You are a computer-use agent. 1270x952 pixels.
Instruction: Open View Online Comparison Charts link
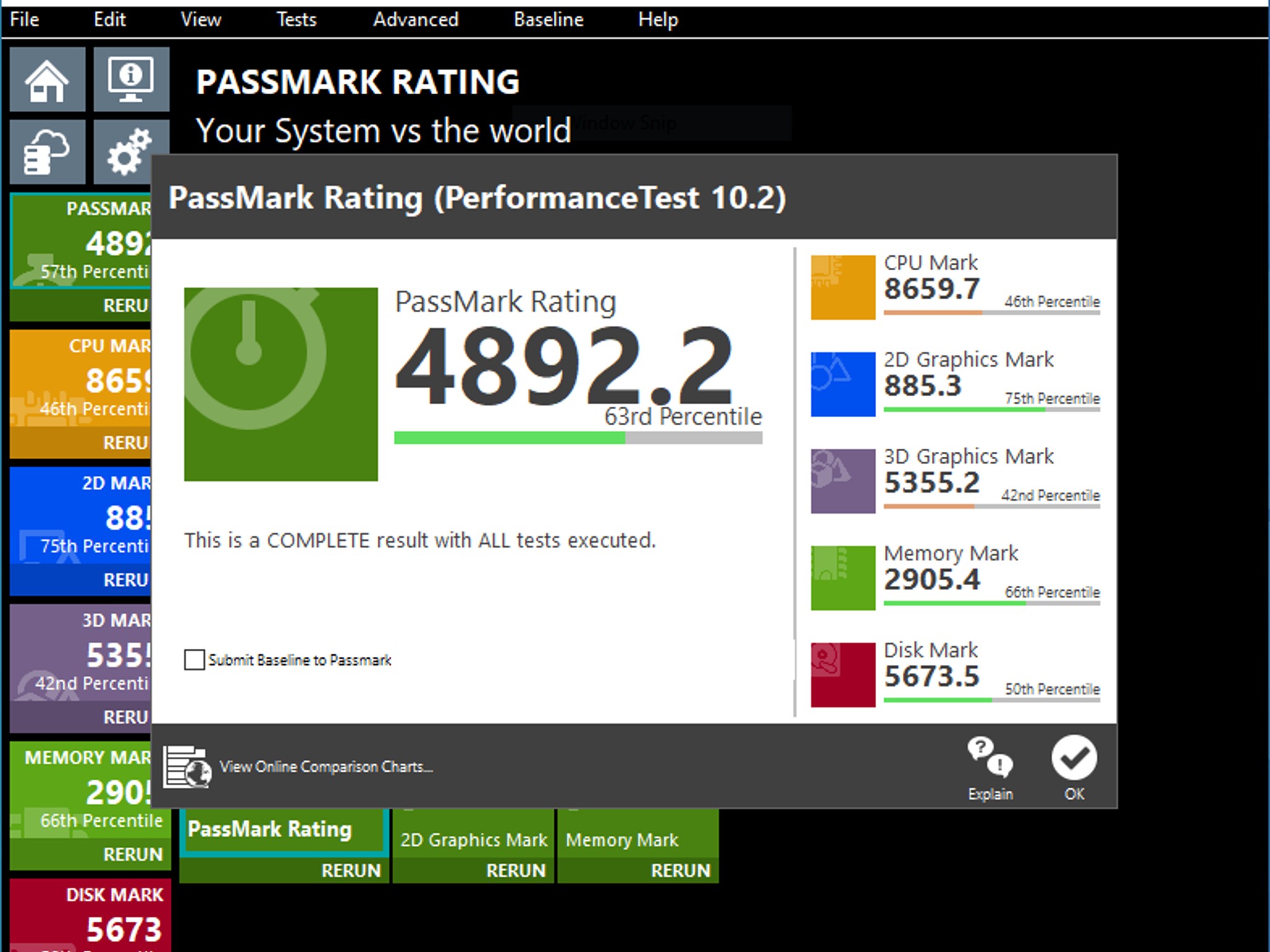(326, 767)
